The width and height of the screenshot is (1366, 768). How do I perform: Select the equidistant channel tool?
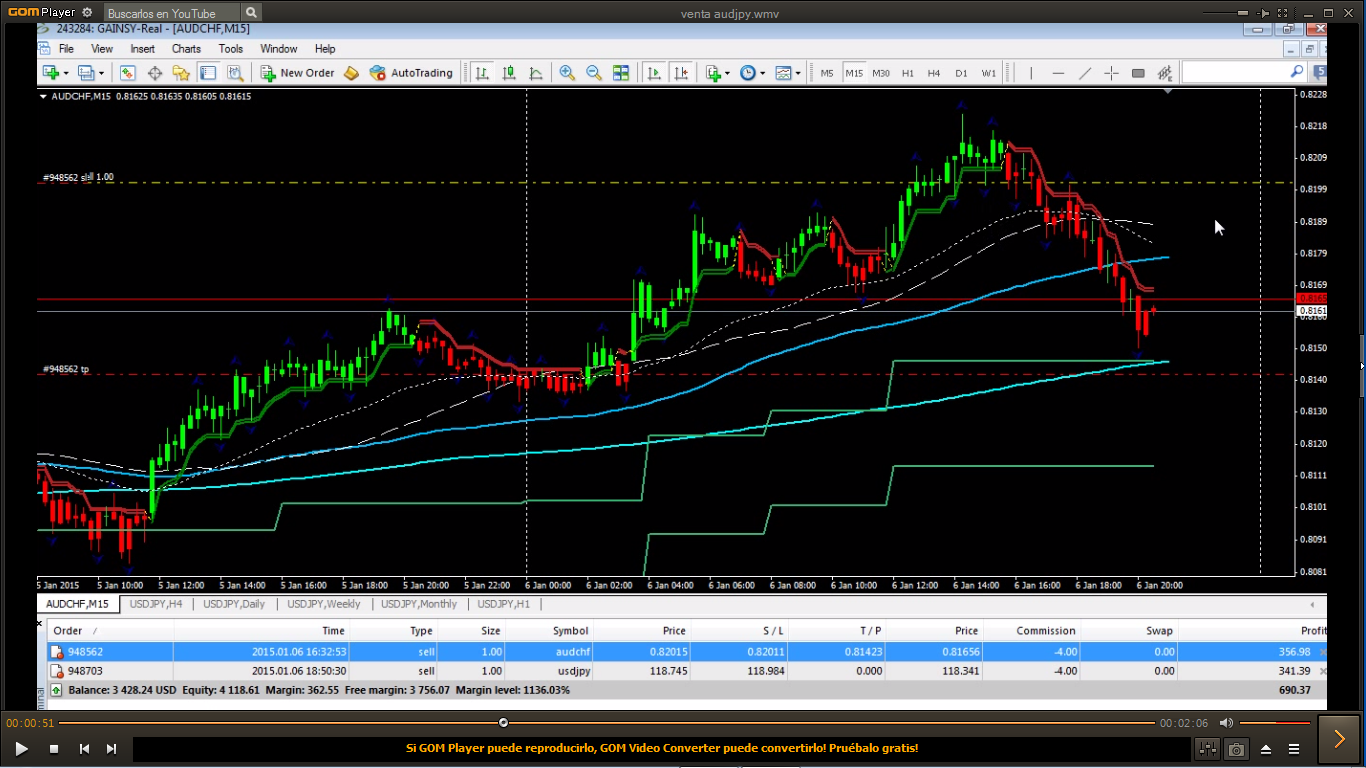[1165, 73]
